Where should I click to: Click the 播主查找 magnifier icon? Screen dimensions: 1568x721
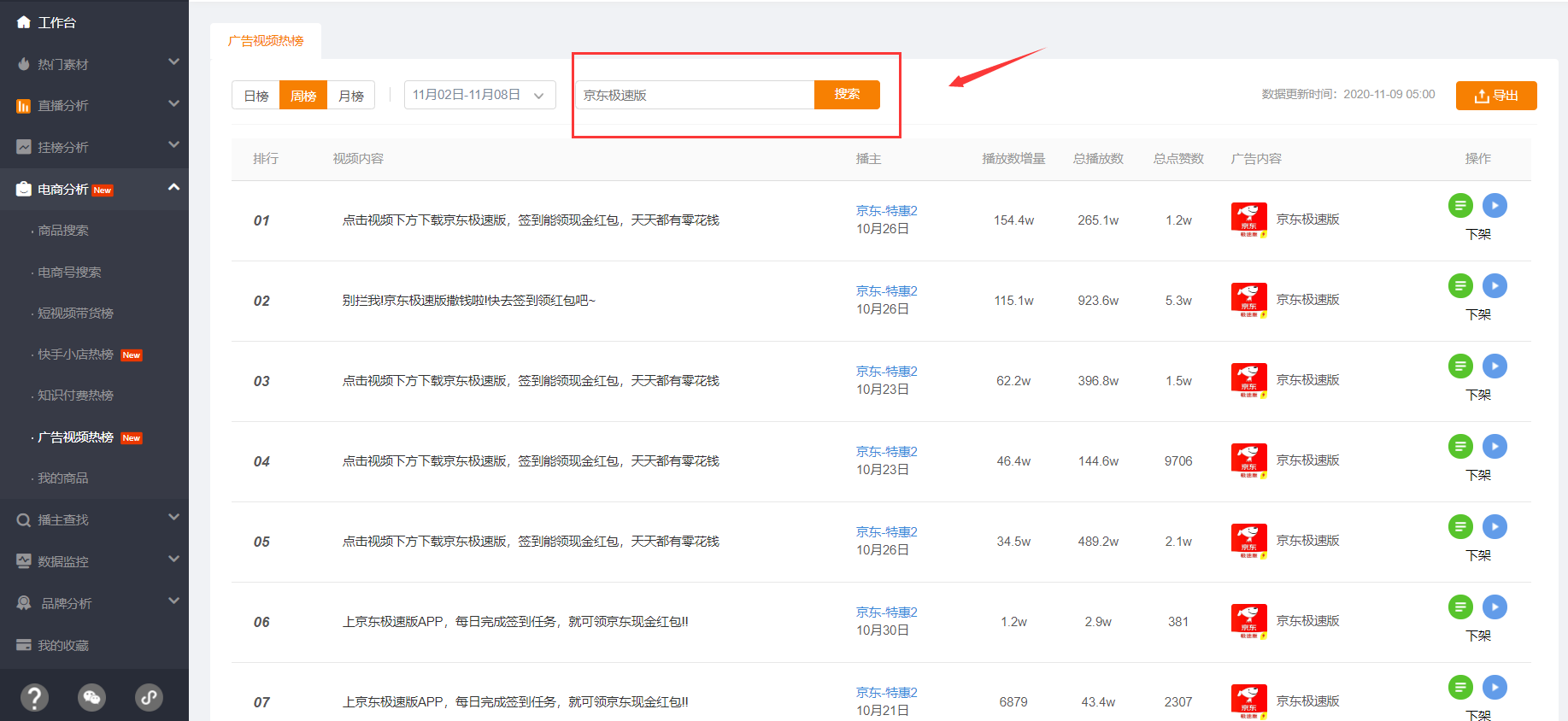[x=24, y=519]
